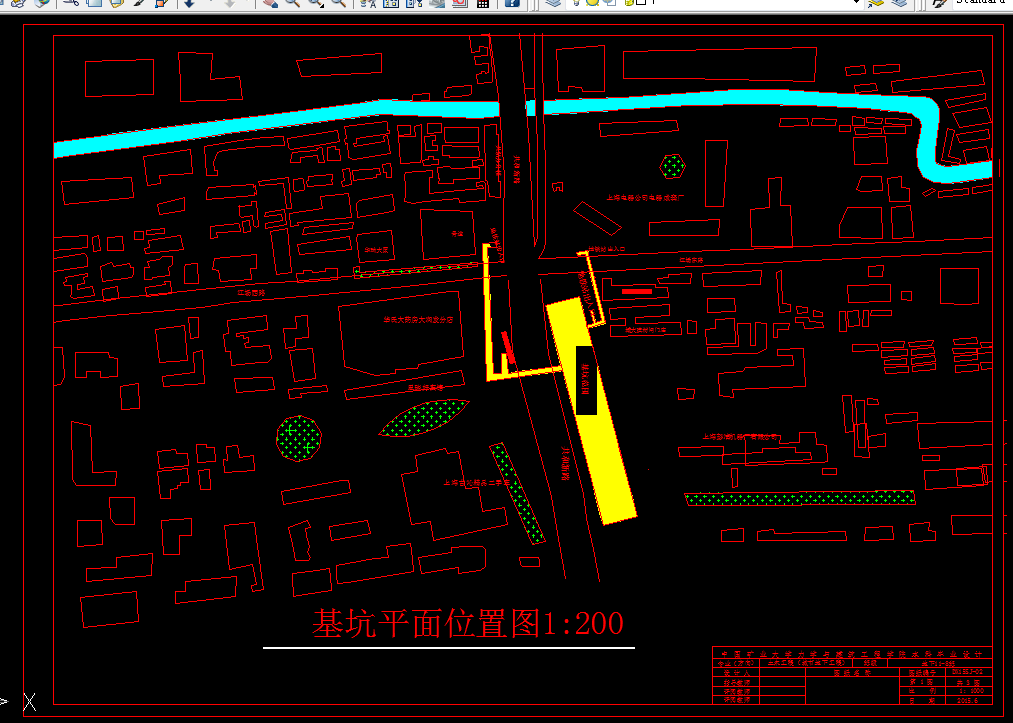Activate the Pan realtime hand tool
The height and width of the screenshot is (723, 1013).
[x=270, y=3]
